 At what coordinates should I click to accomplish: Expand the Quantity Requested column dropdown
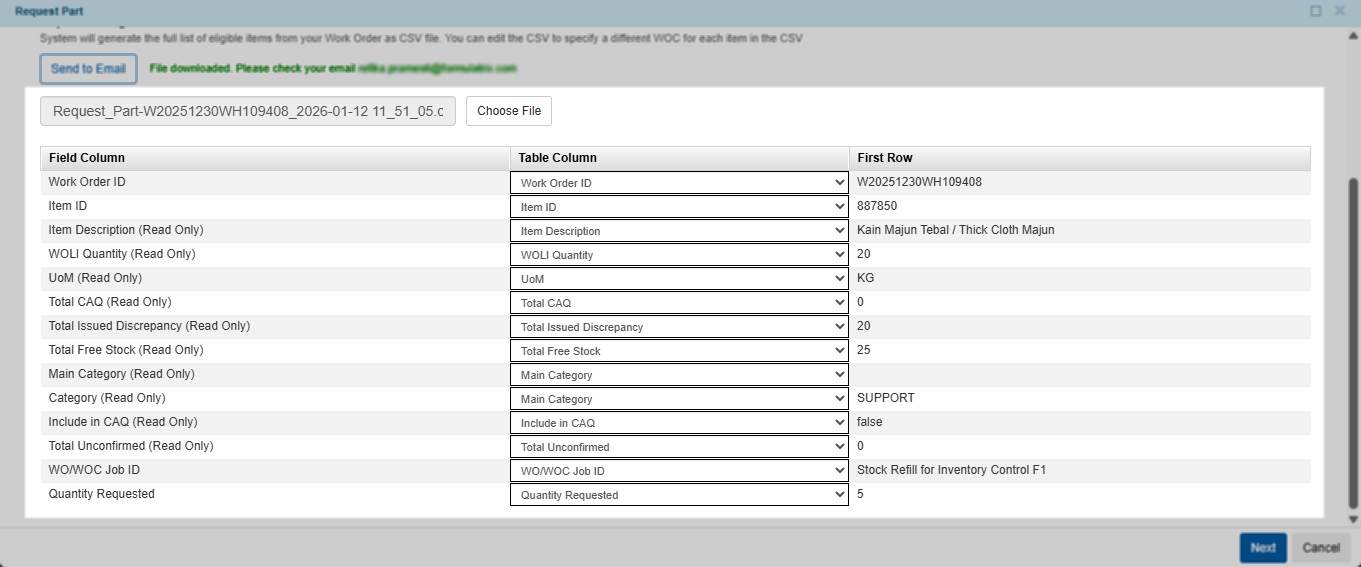click(679, 495)
